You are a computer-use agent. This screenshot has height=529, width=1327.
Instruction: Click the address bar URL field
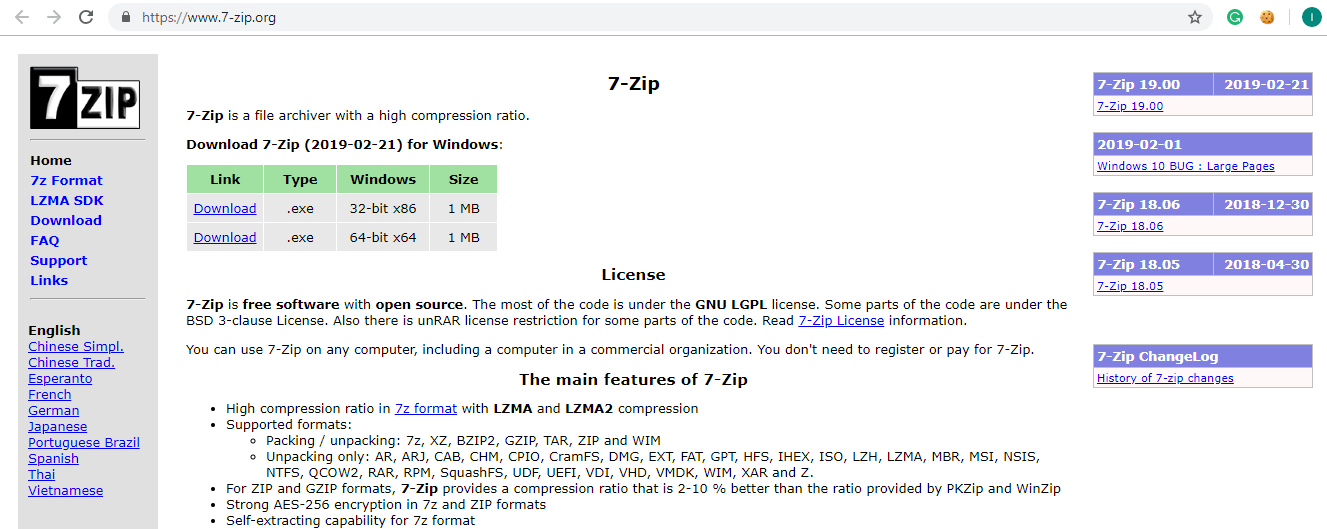pos(600,17)
